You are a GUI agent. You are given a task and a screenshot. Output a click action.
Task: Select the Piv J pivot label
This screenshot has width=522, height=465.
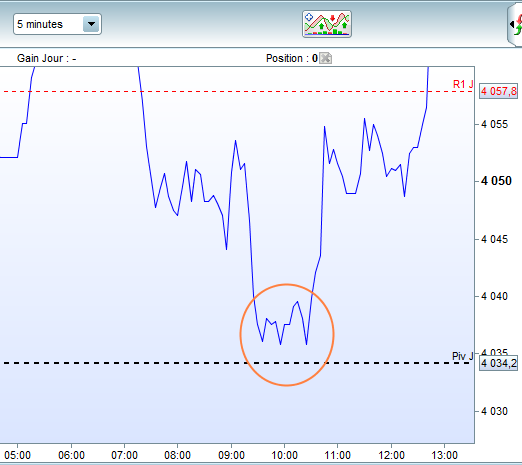(463, 356)
